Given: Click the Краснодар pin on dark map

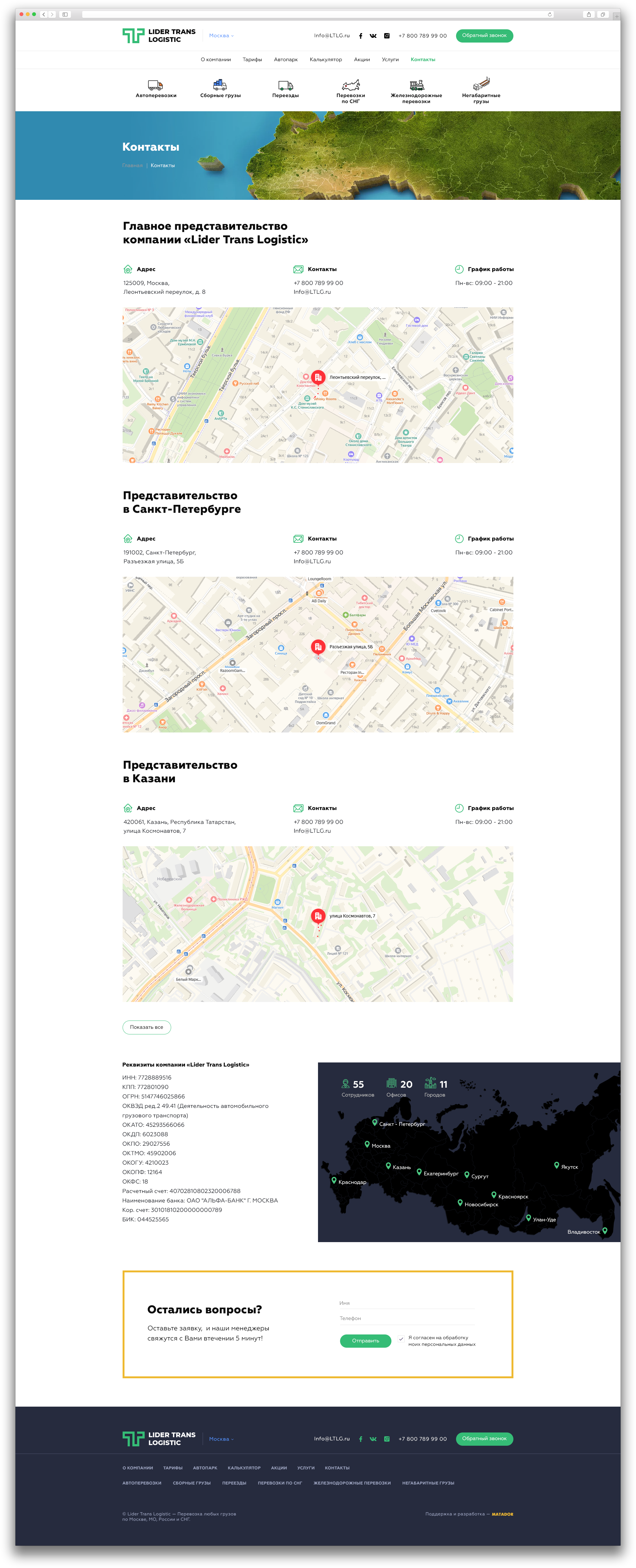Looking at the screenshot, I should point(333,1181).
